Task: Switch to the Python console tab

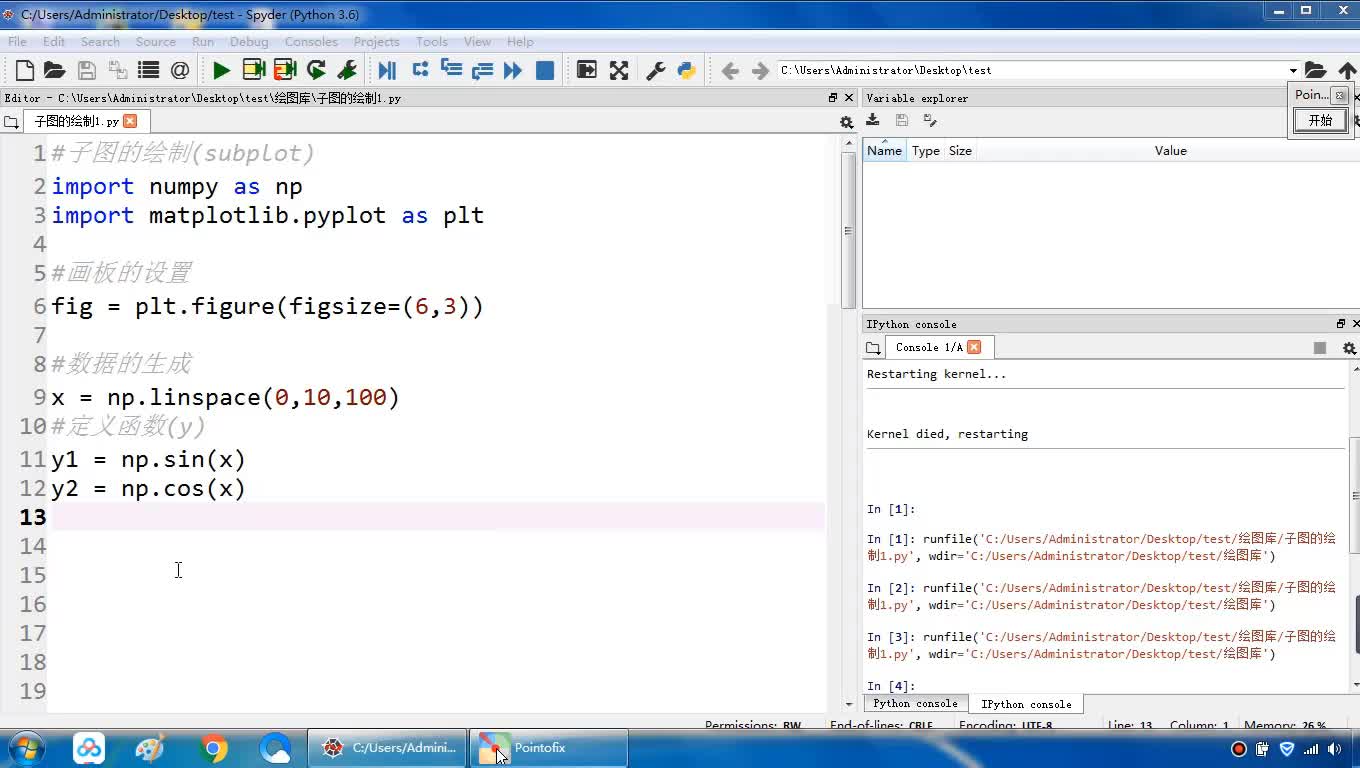Action: click(915, 704)
